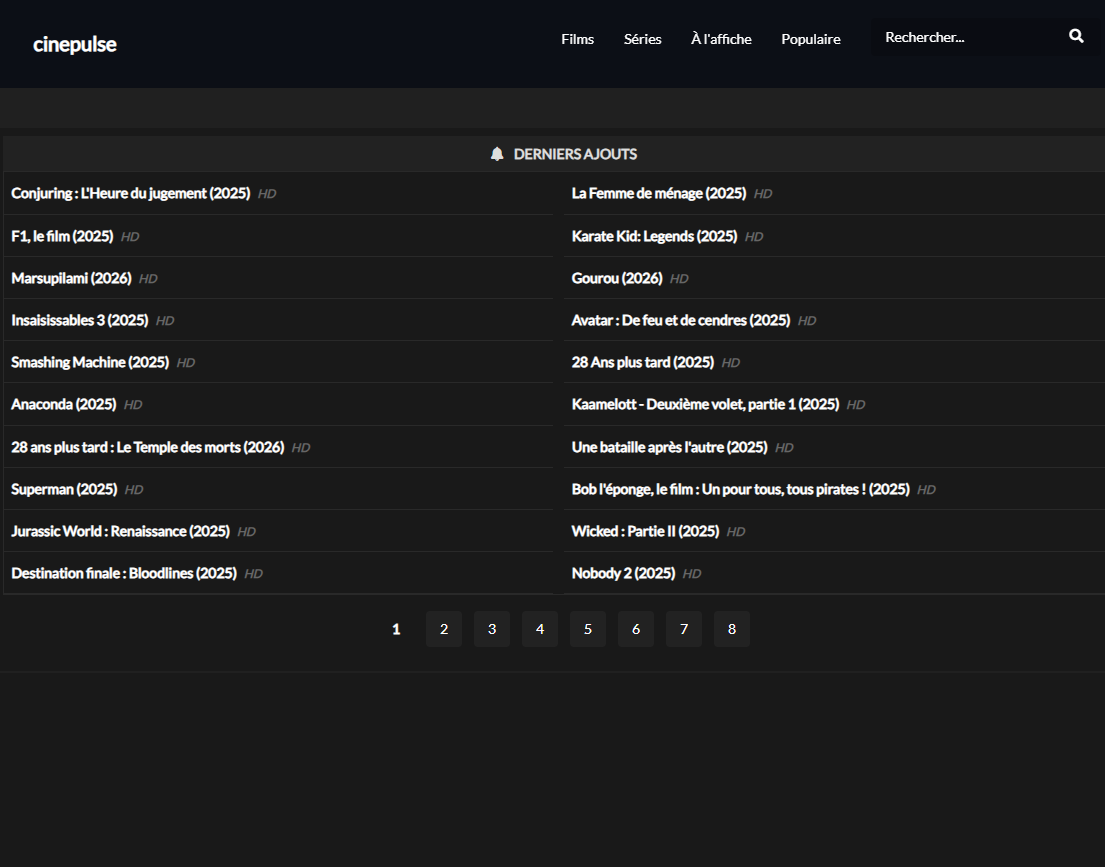Jump to page 5 in pagination
The image size is (1105, 867).
588,629
